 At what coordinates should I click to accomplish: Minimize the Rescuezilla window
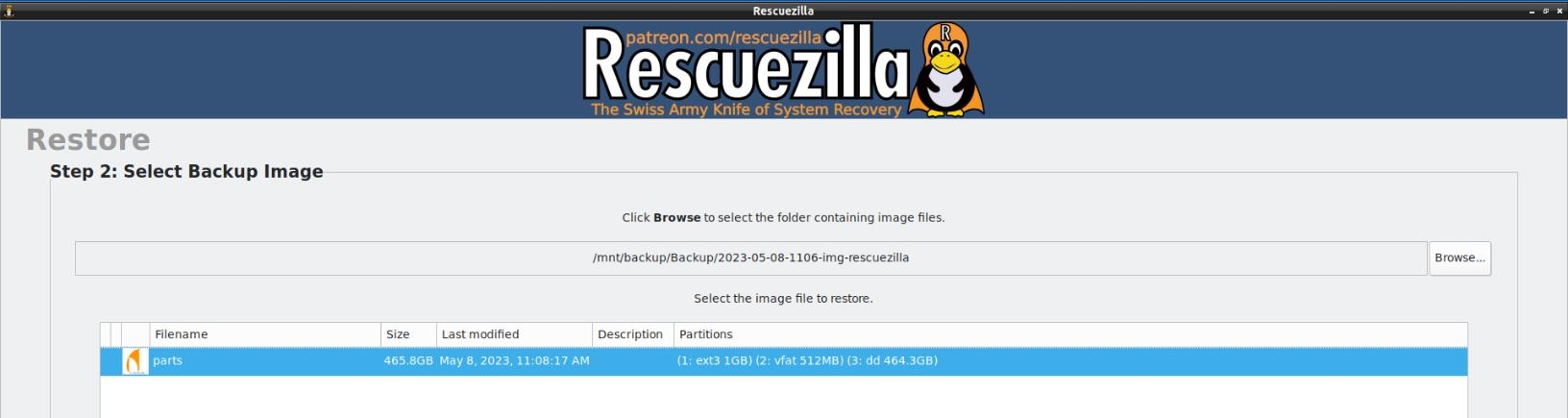click(x=1531, y=11)
